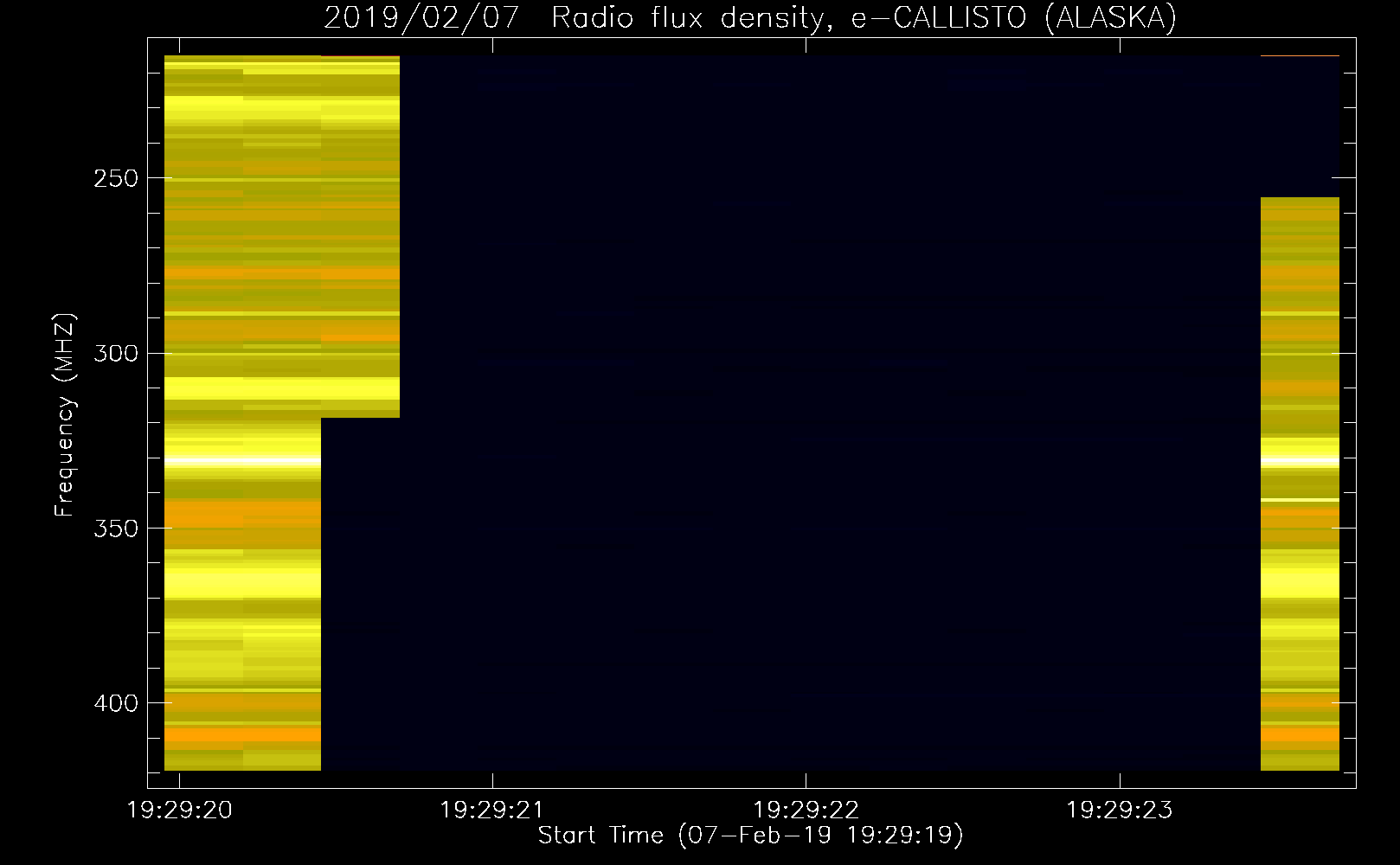This screenshot has height=865, width=1400.
Task: Click the 19:29:20 time tick label
Action: click(180, 811)
